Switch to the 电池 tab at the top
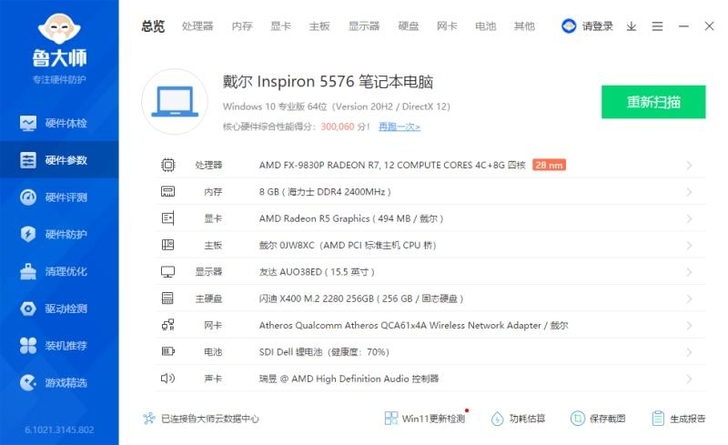The height and width of the screenshot is (445, 728). 486,26
